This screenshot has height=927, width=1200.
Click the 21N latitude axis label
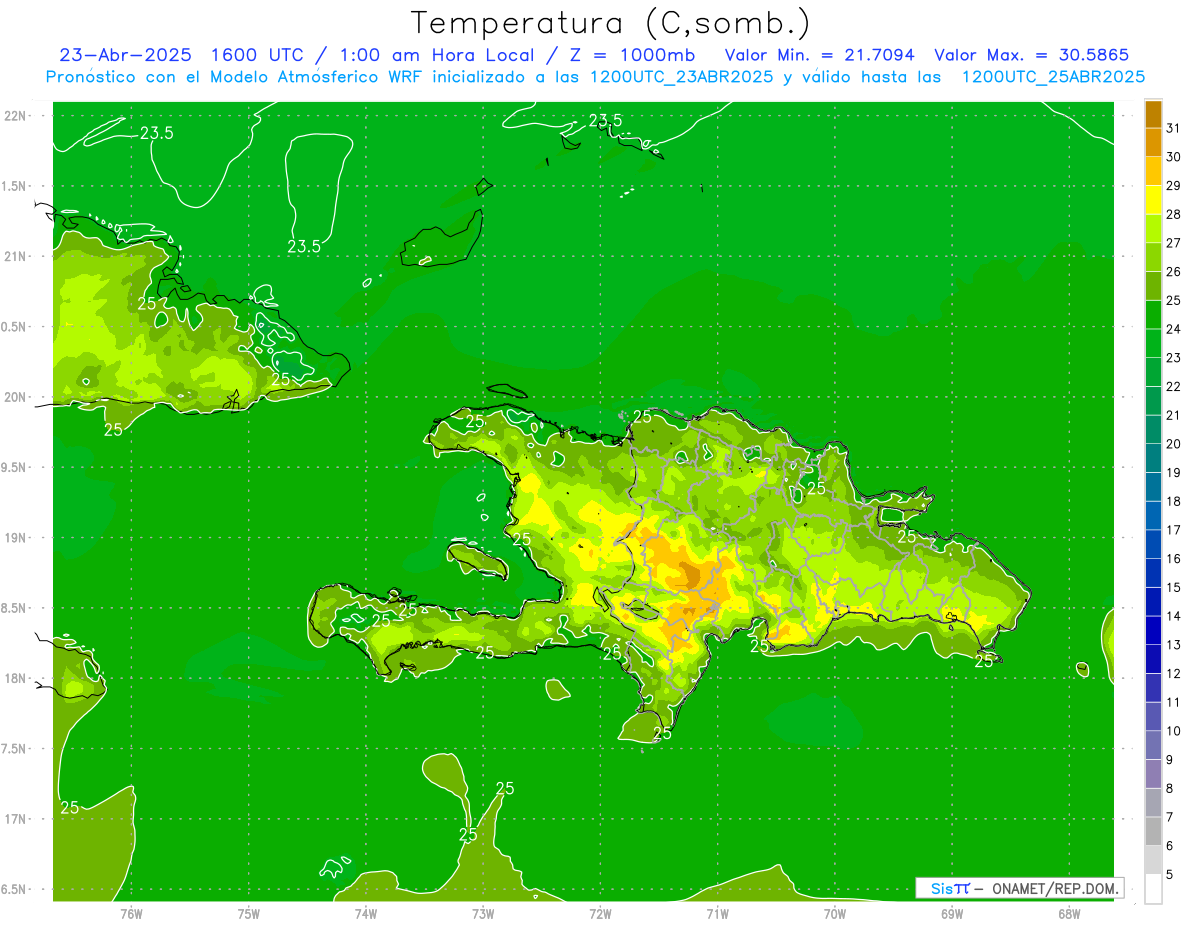click(15, 257)
